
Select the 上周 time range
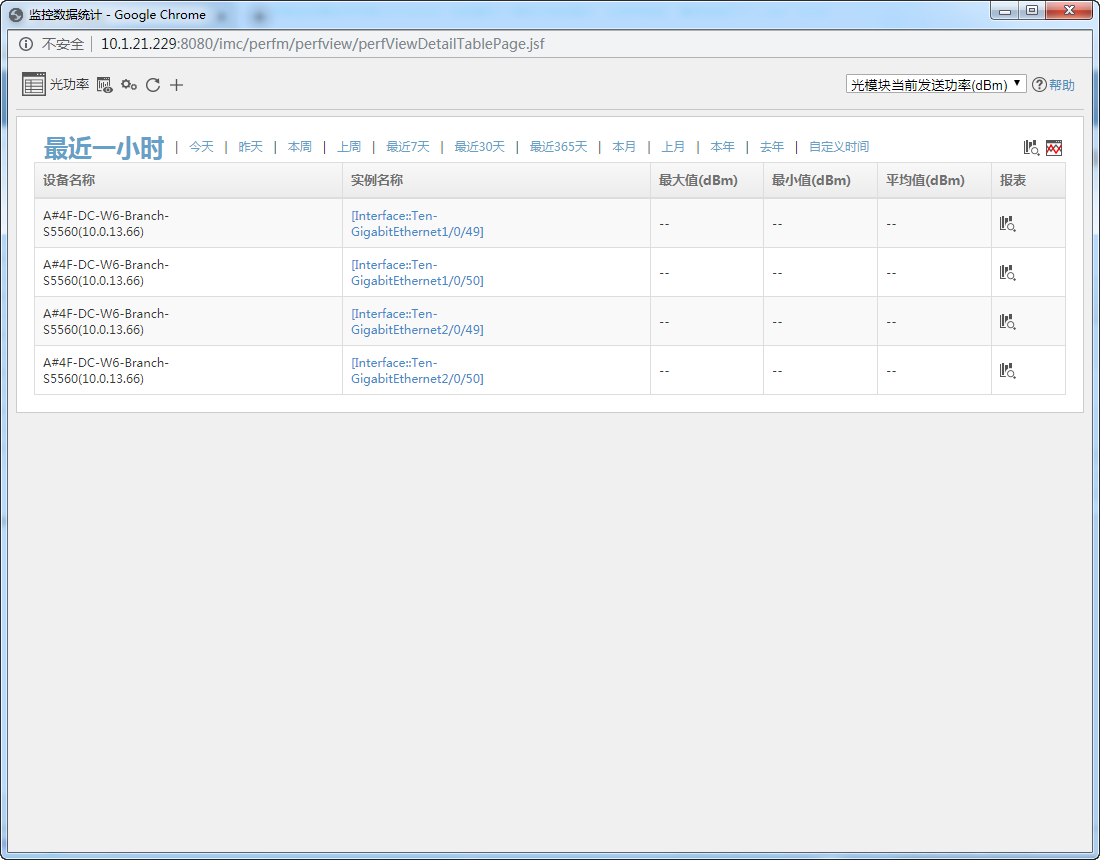(349, 147)
